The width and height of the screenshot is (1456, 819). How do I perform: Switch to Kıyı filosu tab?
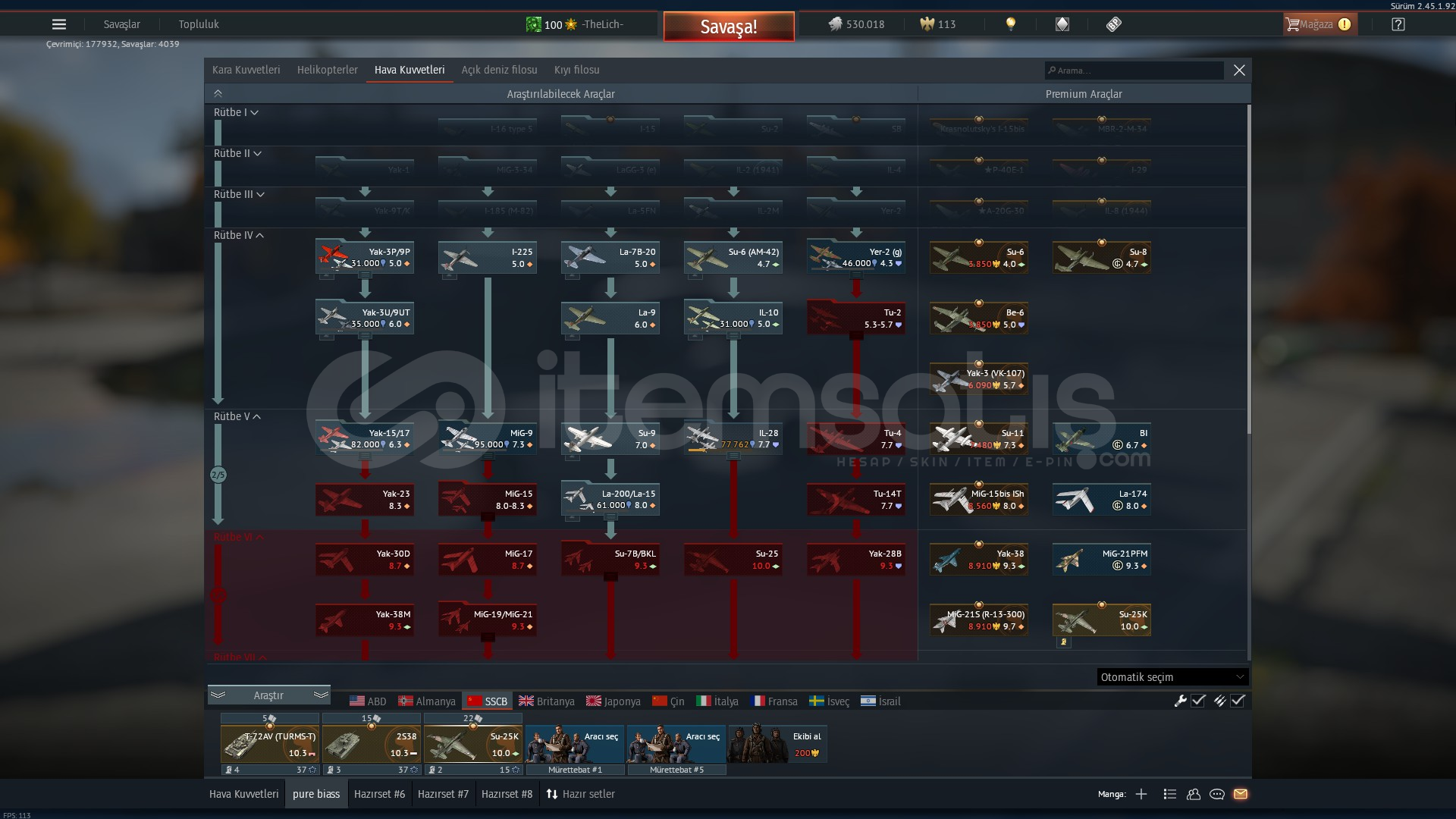576,70
